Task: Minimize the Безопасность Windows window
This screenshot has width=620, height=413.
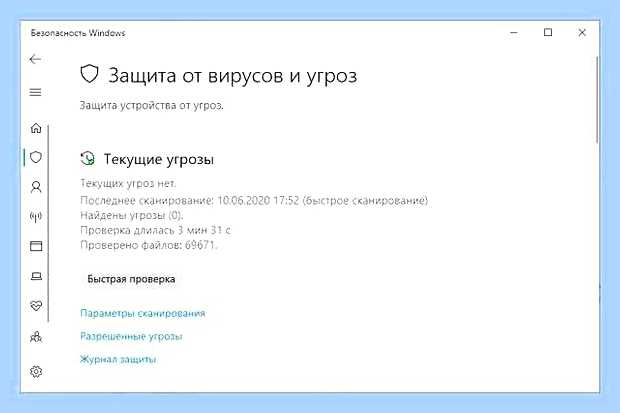Action: pyautogui.click(x=514, y=32)
